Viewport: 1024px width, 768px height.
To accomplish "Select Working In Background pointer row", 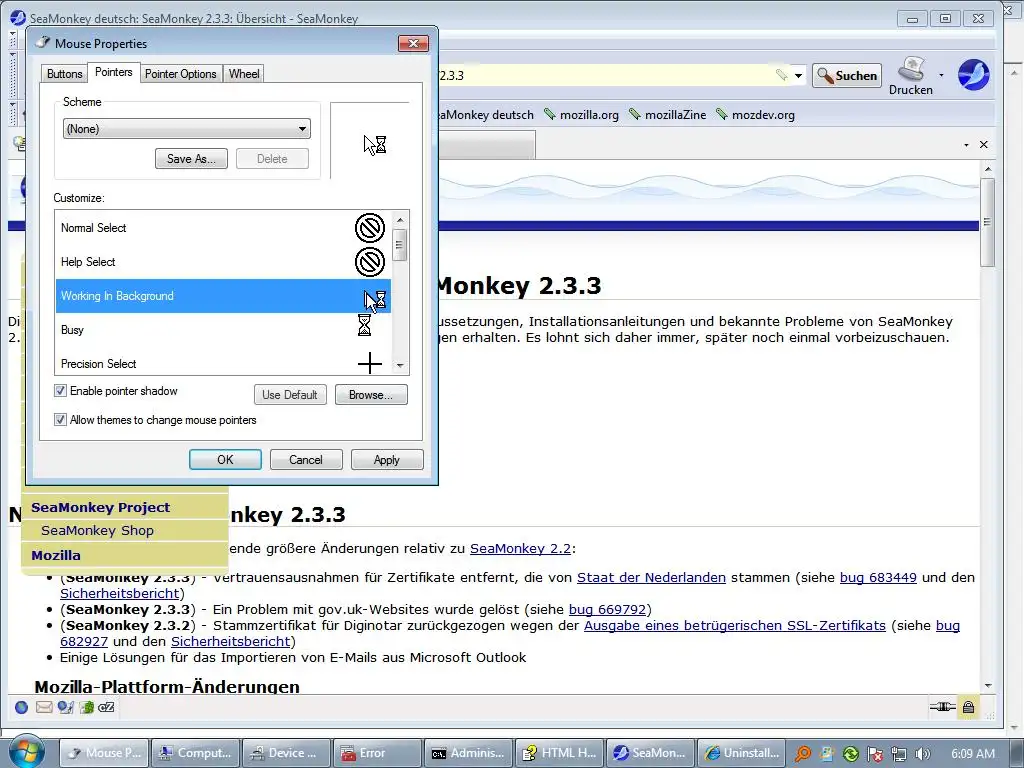I will [223, 296].
